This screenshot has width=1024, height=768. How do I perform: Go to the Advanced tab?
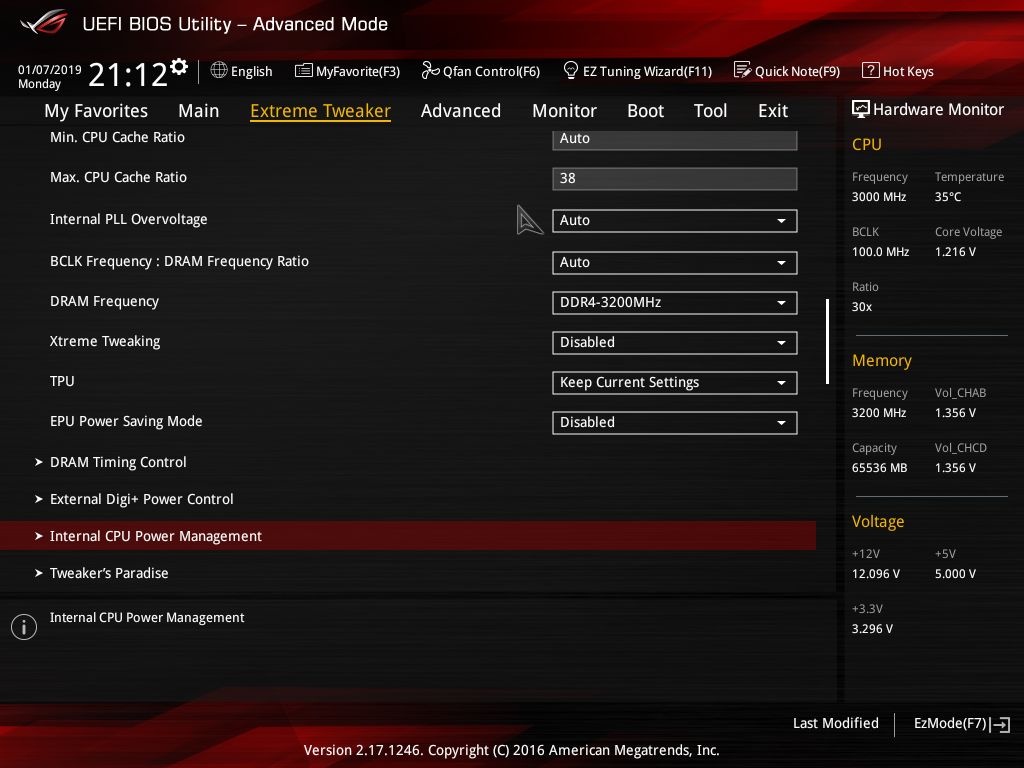(x=461, y=110)
